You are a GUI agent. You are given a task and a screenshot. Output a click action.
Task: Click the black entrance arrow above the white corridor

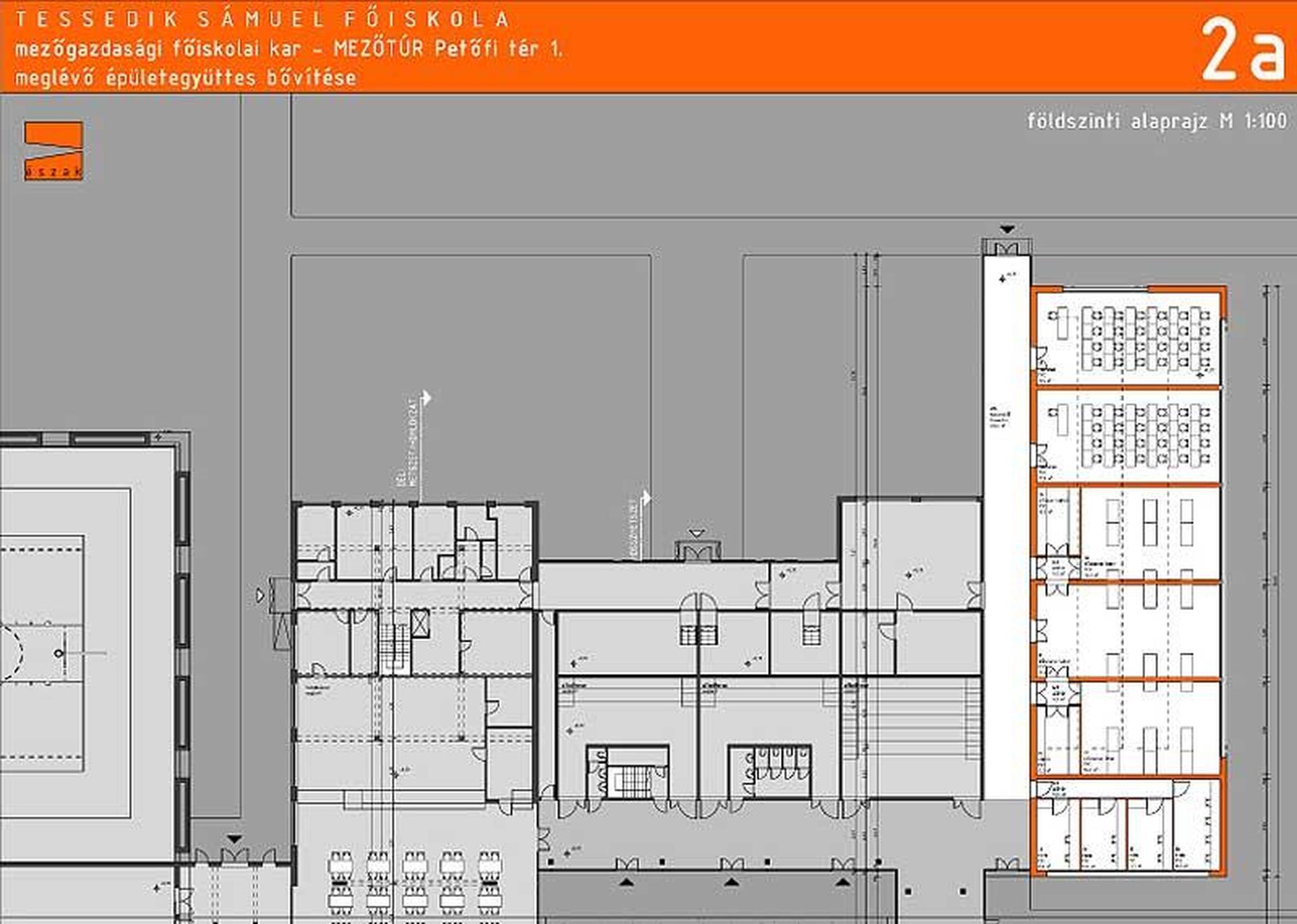click(x=1007, y=230)
